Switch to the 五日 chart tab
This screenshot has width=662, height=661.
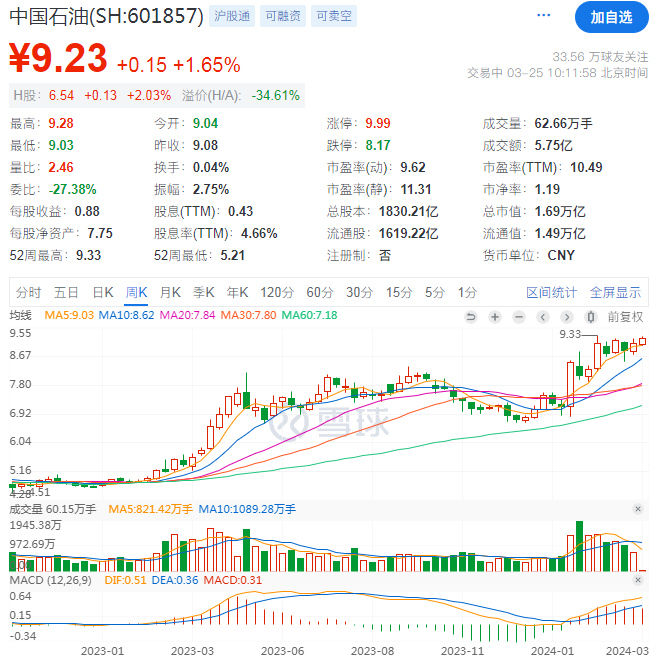(66, 292)
